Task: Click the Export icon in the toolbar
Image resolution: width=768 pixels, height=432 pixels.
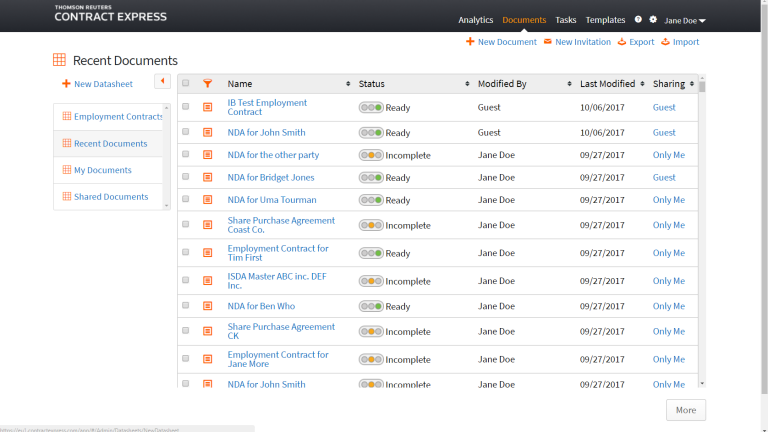Action: (x=621, y=42)
